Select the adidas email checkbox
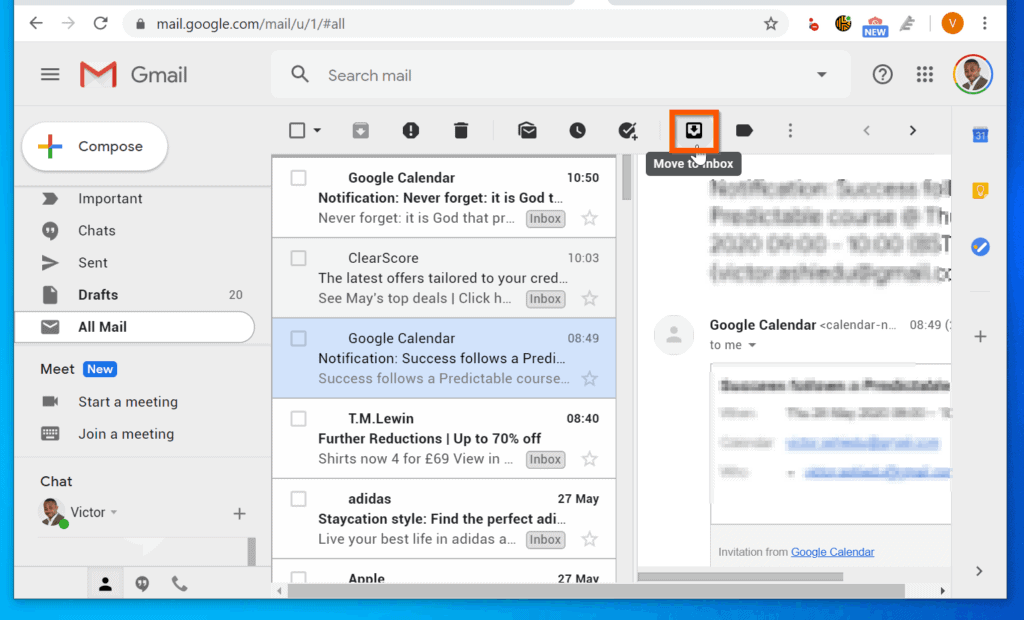The height and width of the screenshot is (620, 1024). [x=298, y=499]
